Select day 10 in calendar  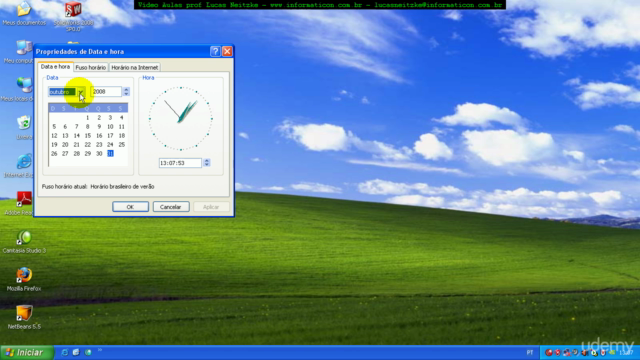110,127
